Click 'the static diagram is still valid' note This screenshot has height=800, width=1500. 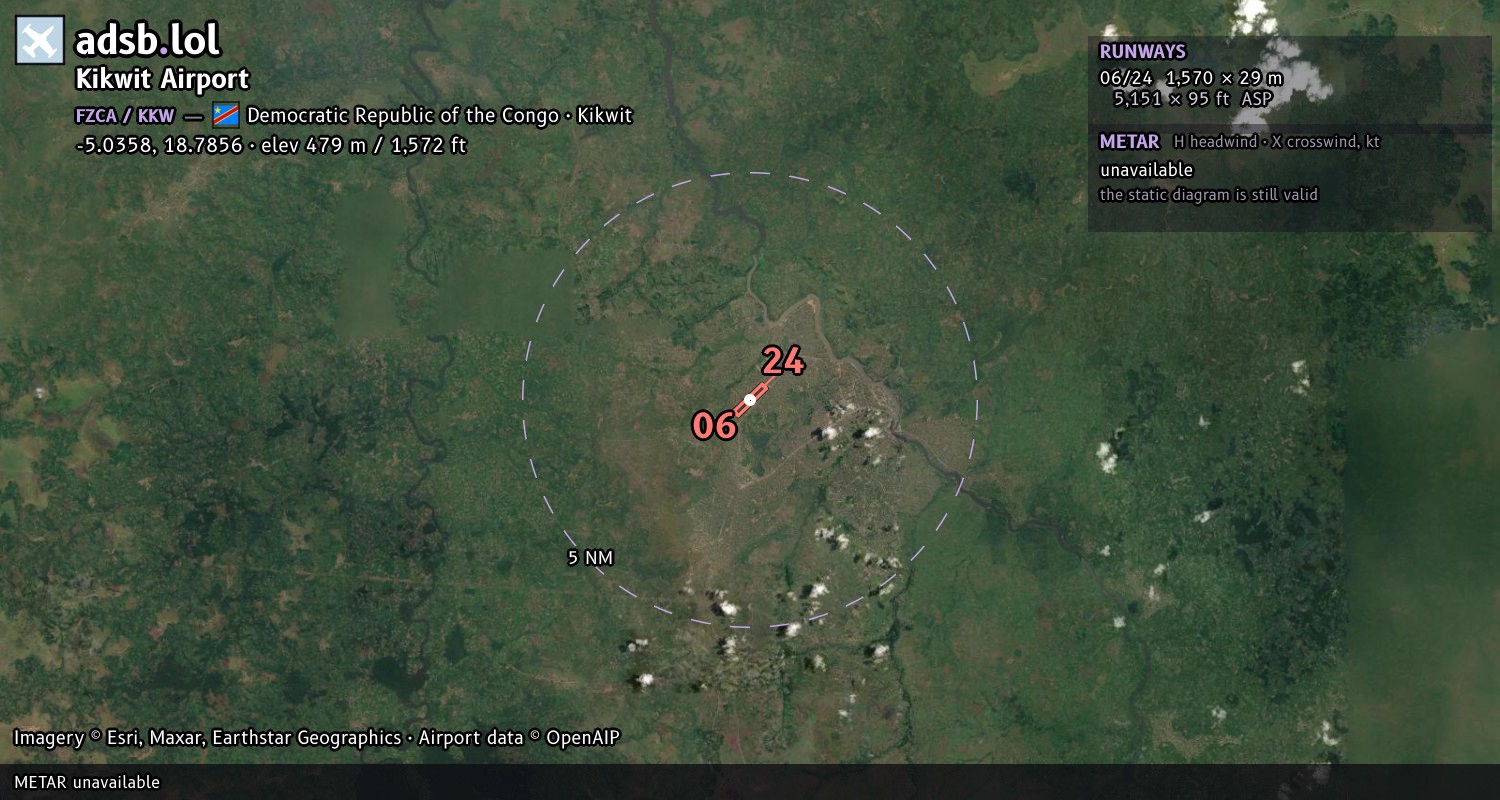click(x=1209, y=195)
